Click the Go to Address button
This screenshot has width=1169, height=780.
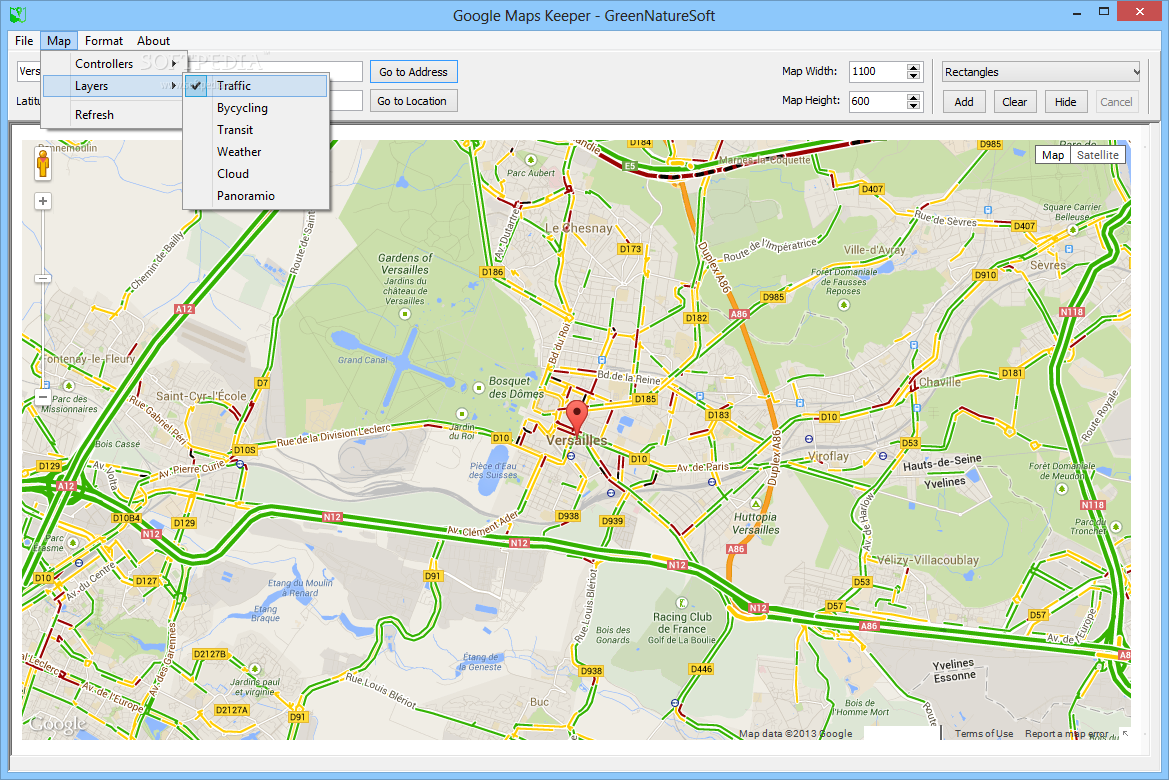click(414, 72)
